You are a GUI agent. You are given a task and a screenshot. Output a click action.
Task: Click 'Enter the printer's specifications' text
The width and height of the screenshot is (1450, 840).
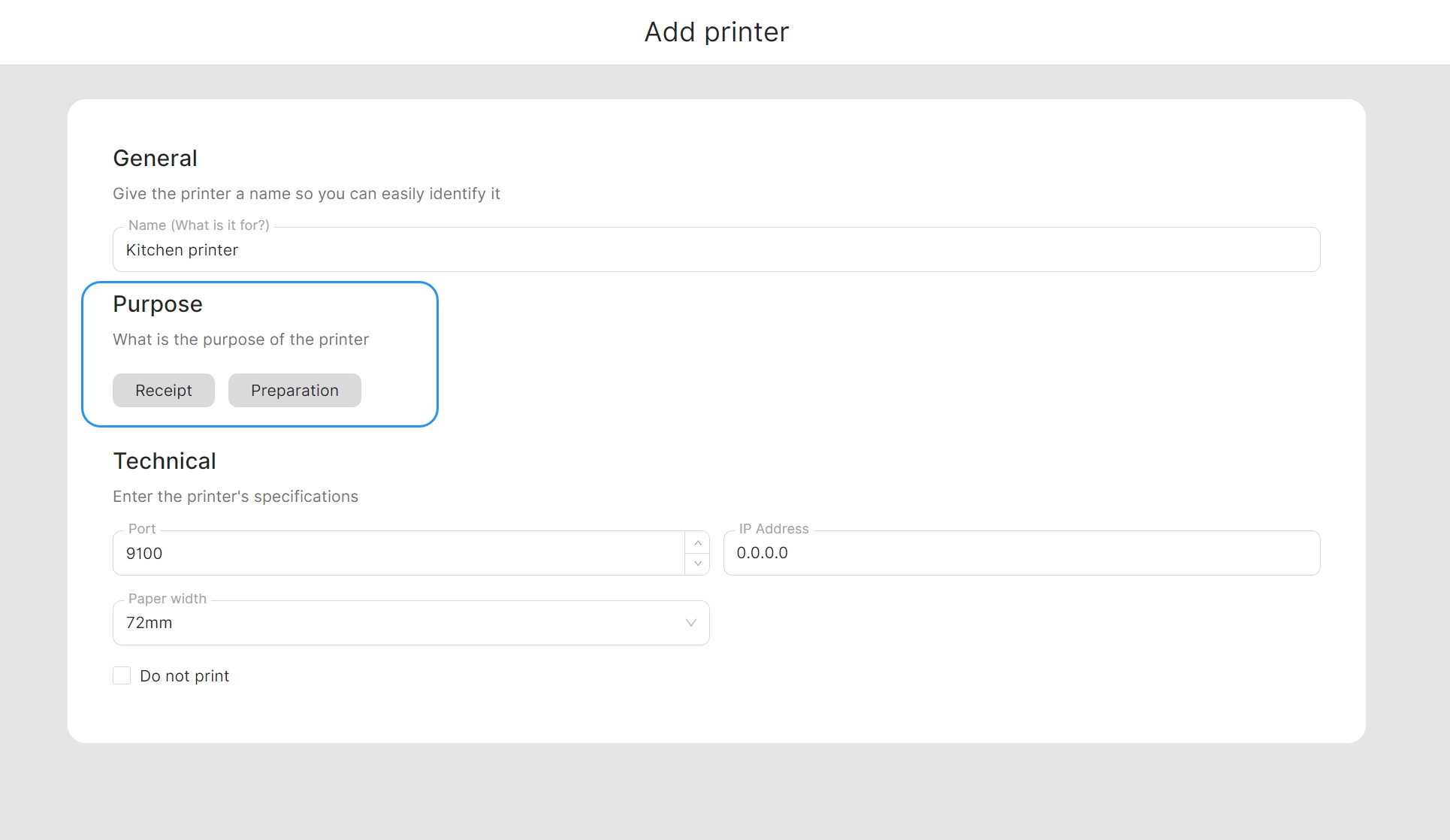click(x=235, y=497)
